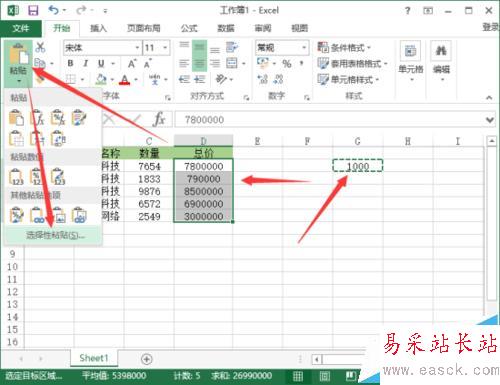
Task: Select Values and Number Formatting paste icon
Action: (37, 177)
